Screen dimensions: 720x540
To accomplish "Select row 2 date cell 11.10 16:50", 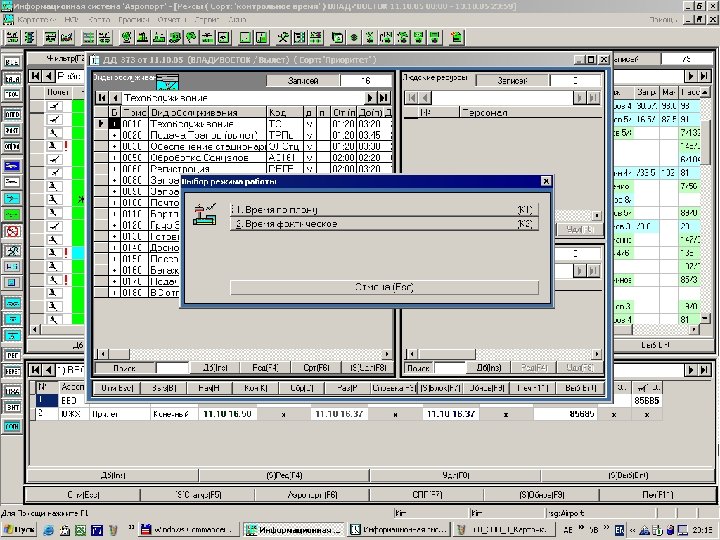I will [227, 414].
